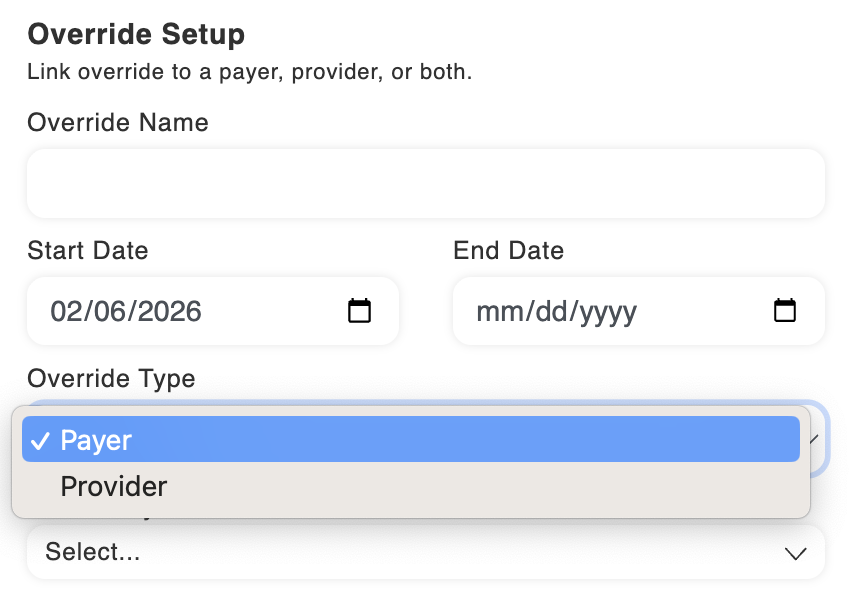Select the Payer option in the list
Viewport: 856px width, 616px height.
point(411,439)
